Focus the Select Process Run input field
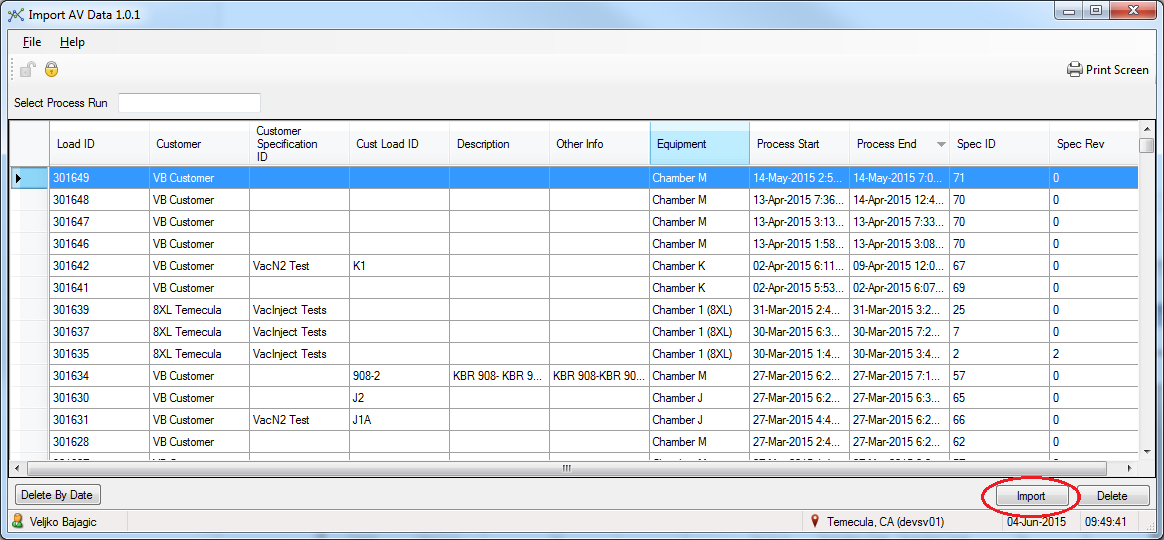 click(x=189, y=103)
